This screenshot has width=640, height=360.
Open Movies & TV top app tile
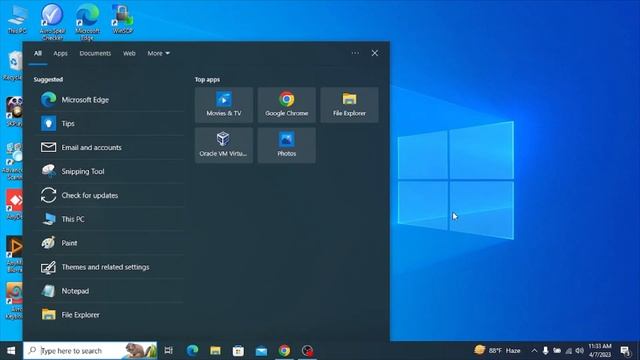[224, 105]
